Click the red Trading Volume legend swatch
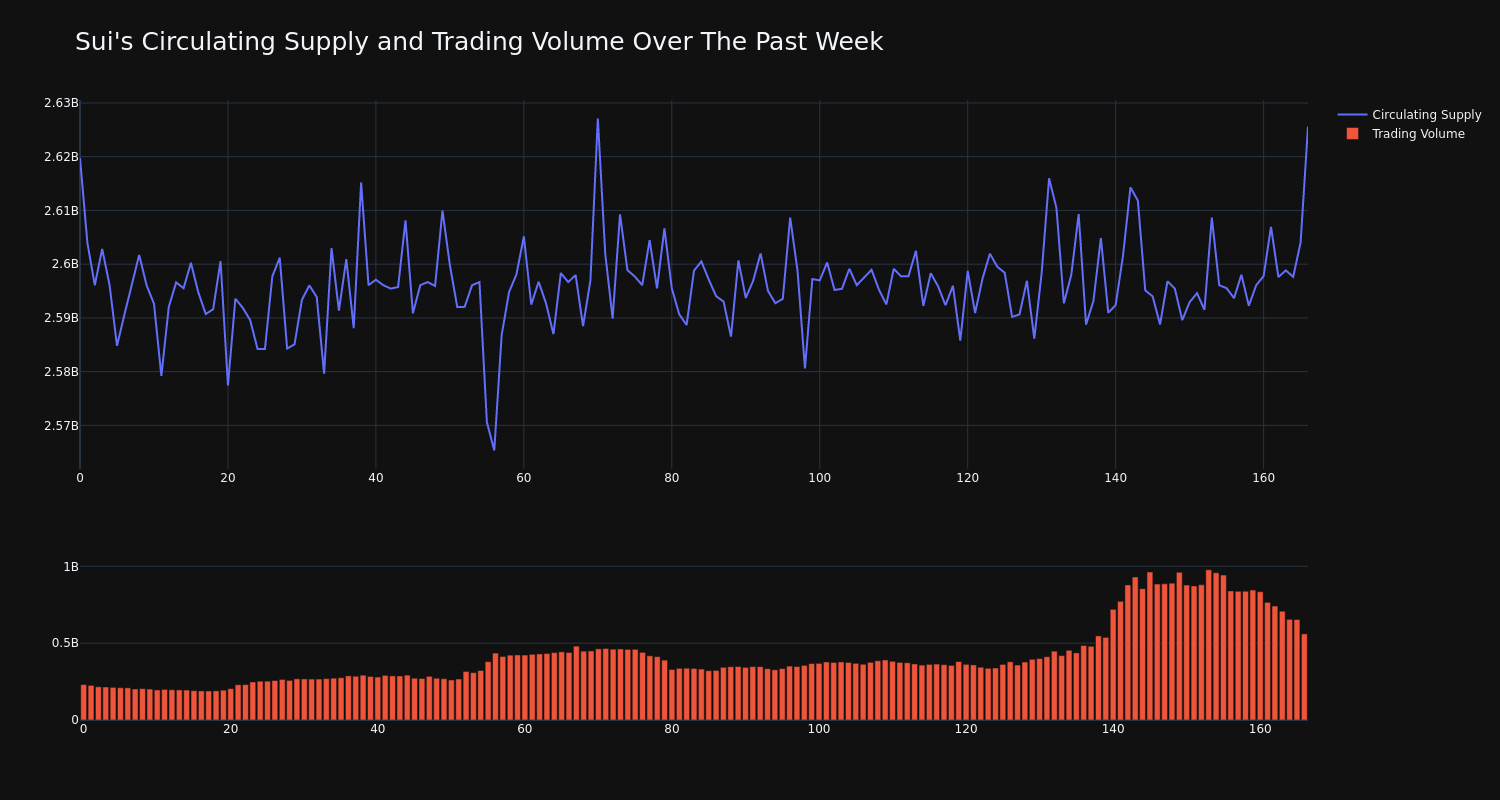Viewport: 1500px width, 800px height. [x=1352, y=134]
